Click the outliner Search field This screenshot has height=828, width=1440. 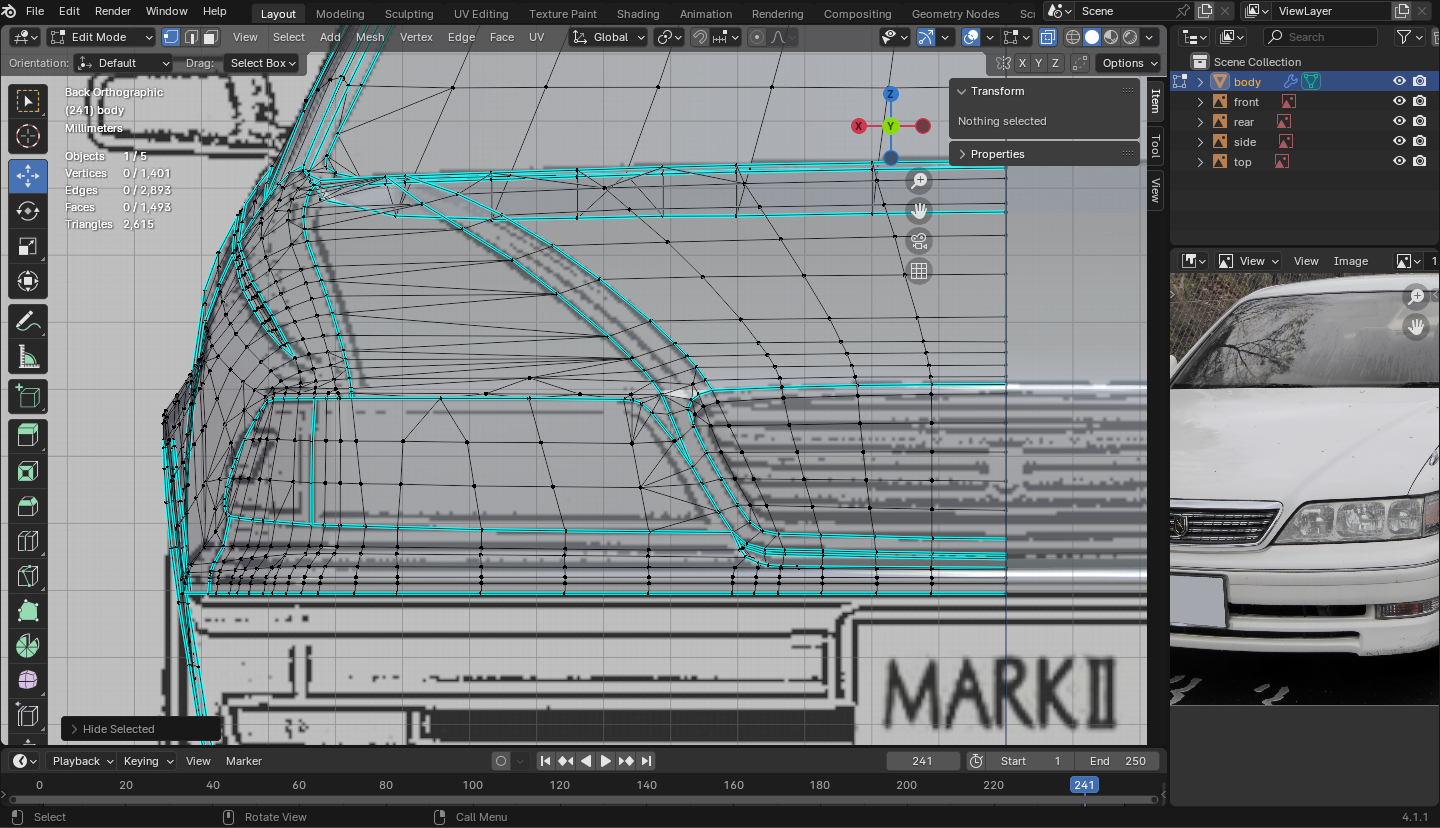(x=1320, y=37)
